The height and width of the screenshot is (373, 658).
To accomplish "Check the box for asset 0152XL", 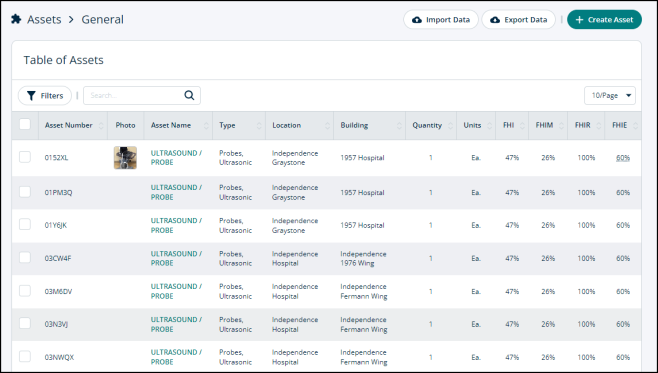I will 25,157.
